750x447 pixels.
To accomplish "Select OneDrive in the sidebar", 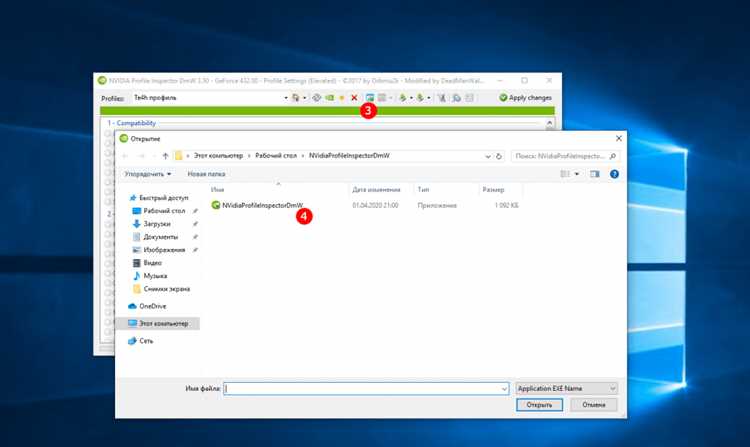I will pyautogui.click(x=152, y=306).
